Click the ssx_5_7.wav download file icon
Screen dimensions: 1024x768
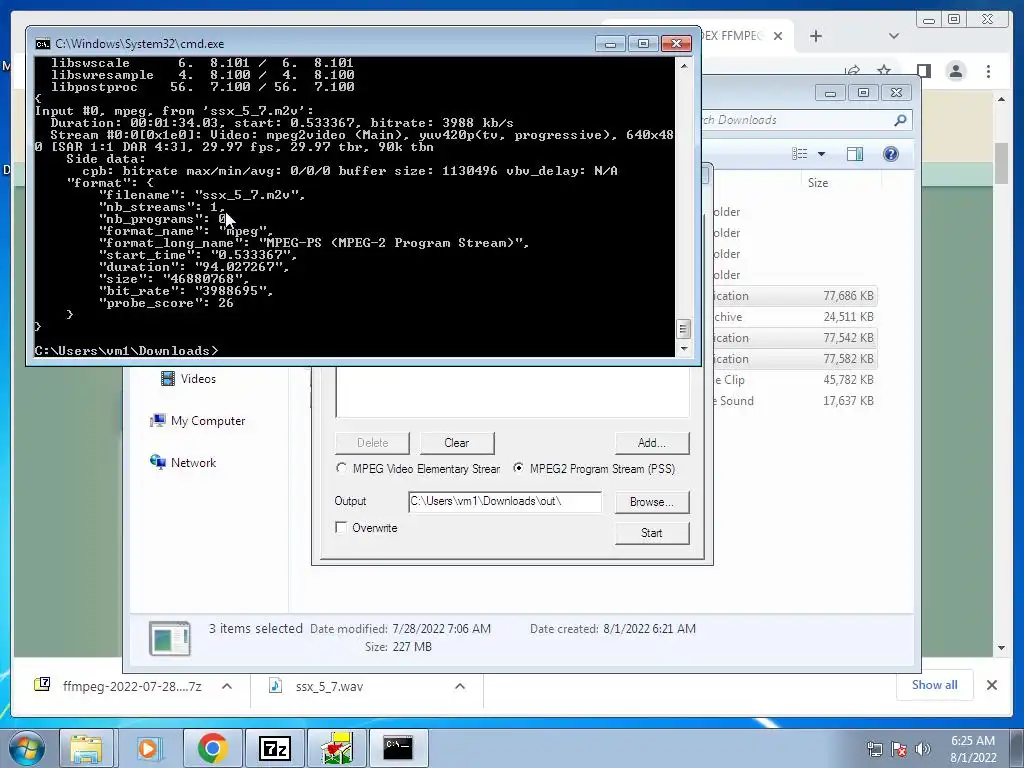pyautogui.click(x=276, y=686)
